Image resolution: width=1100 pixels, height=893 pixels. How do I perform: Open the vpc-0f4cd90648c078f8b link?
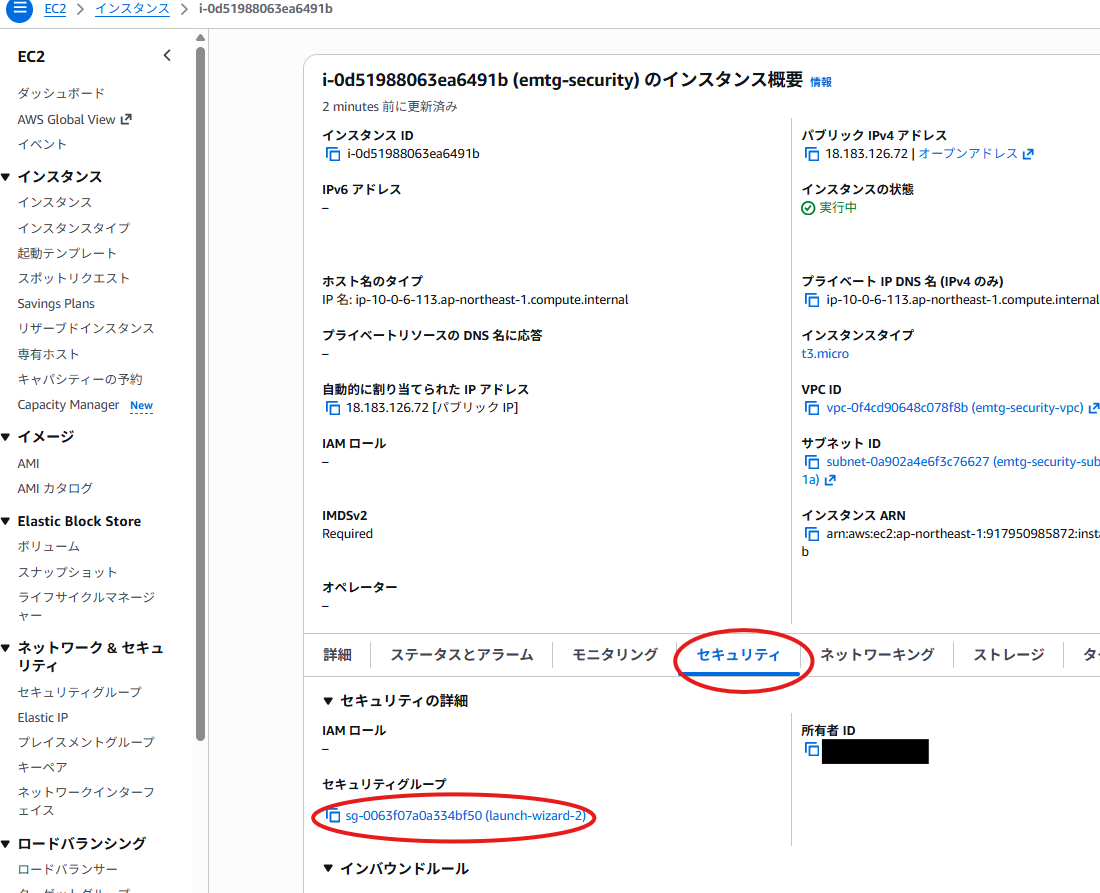pyautogui.click(x=955, y=408)
